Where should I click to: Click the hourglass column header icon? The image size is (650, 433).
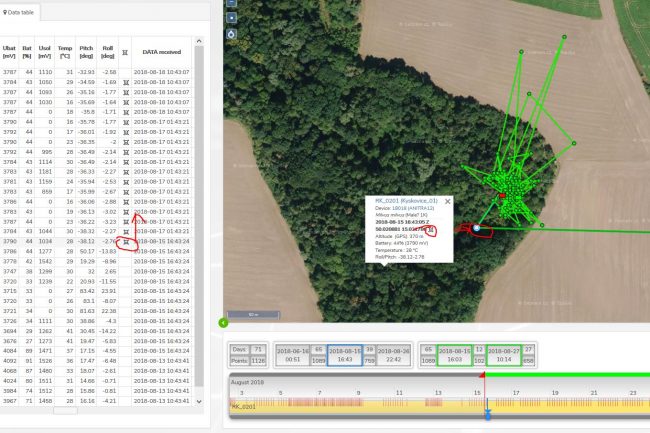coord(124,50)
